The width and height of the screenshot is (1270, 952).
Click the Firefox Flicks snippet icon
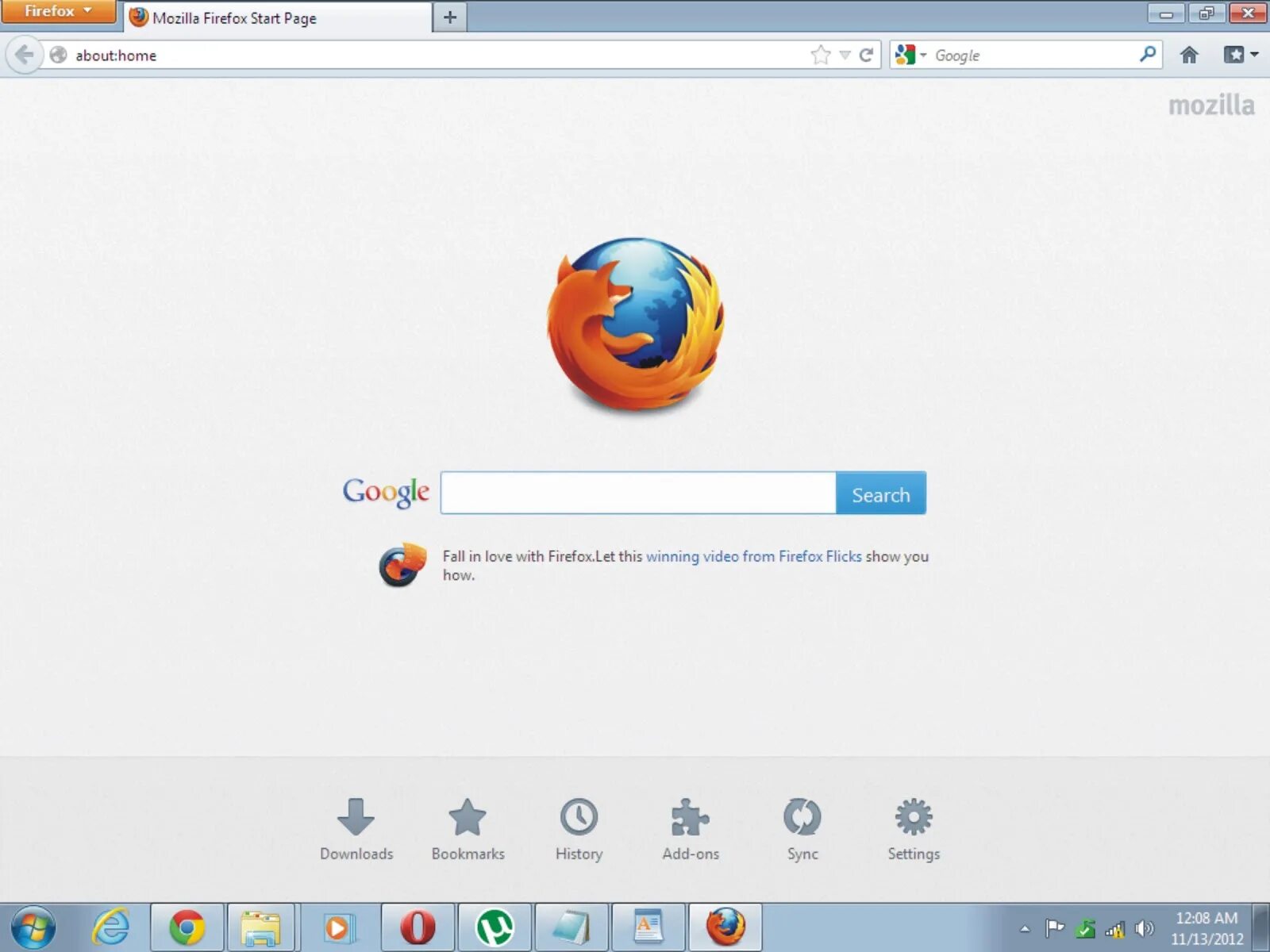coord(402,565)
